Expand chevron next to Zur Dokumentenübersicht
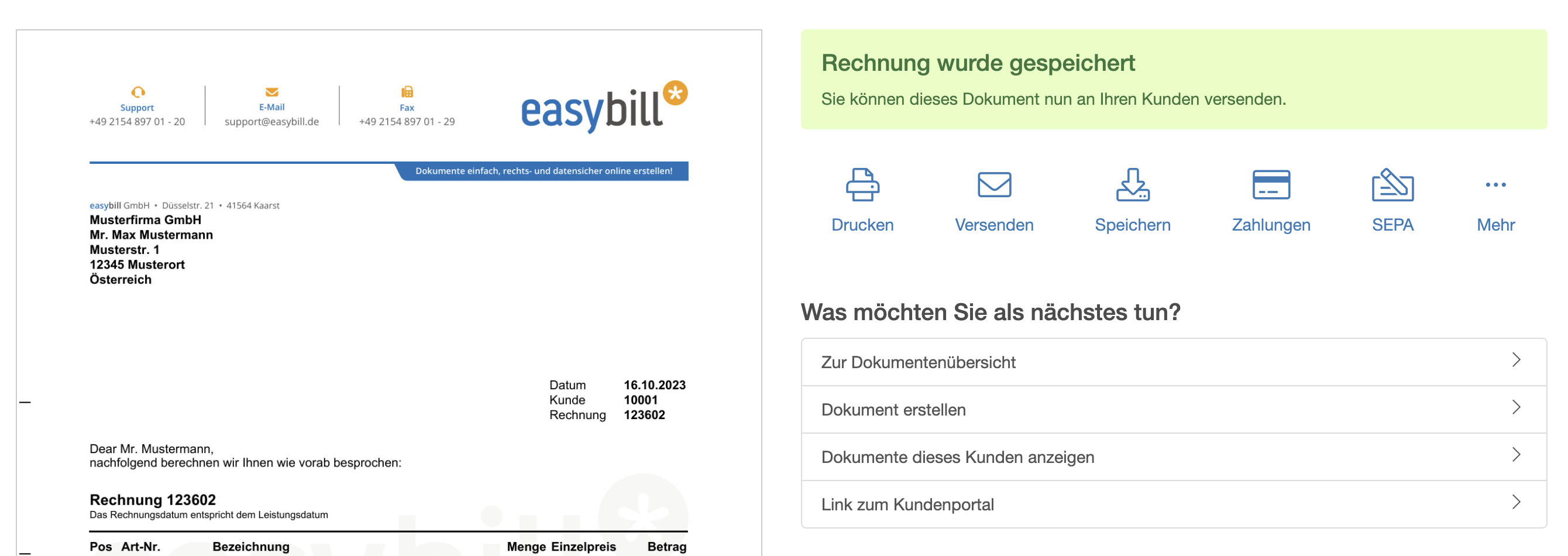 pyautogui.click(x=1516, y=361)
